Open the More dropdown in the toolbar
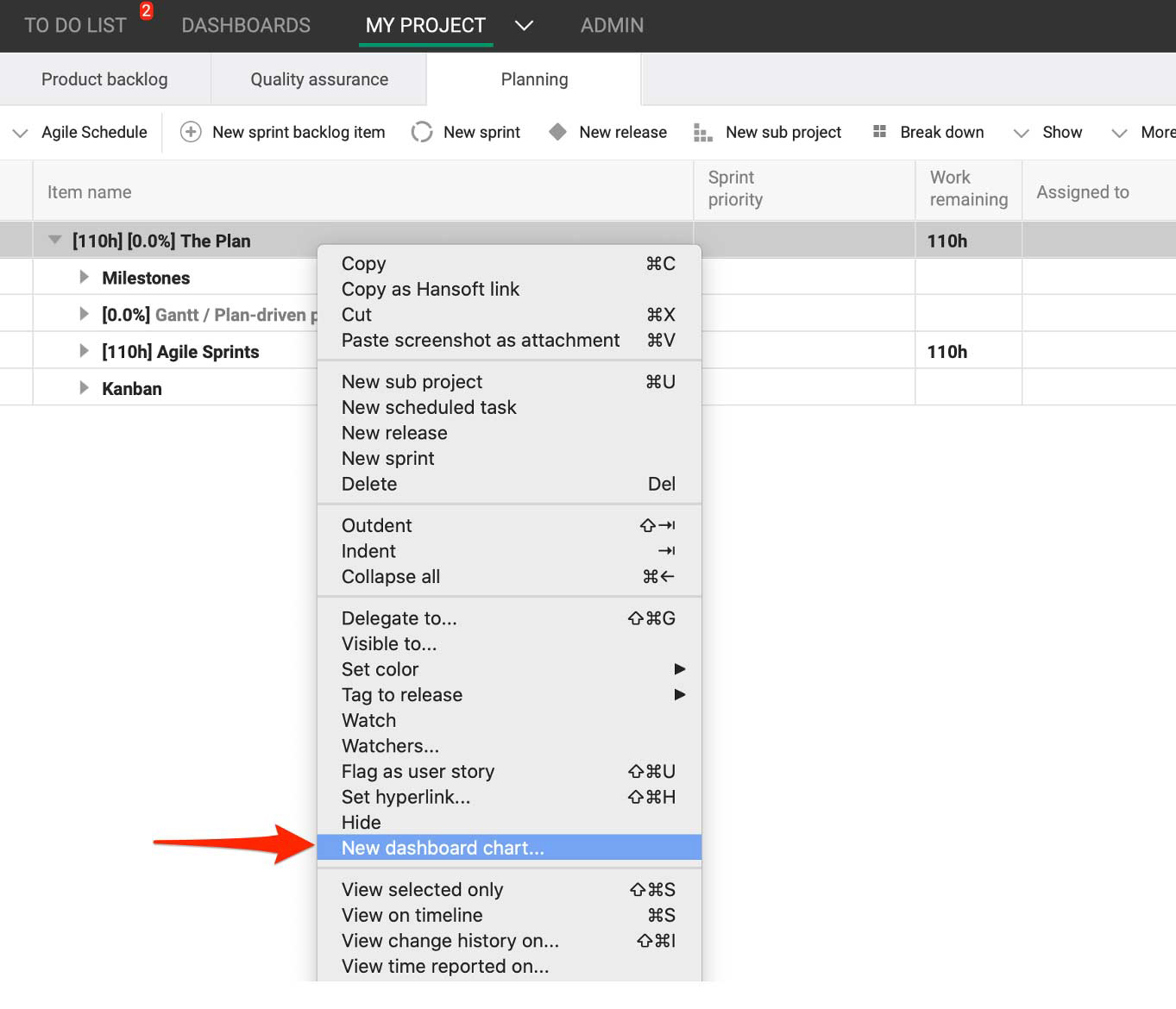Screen dimensions: 1176x1009 (x=1120, y=133)
